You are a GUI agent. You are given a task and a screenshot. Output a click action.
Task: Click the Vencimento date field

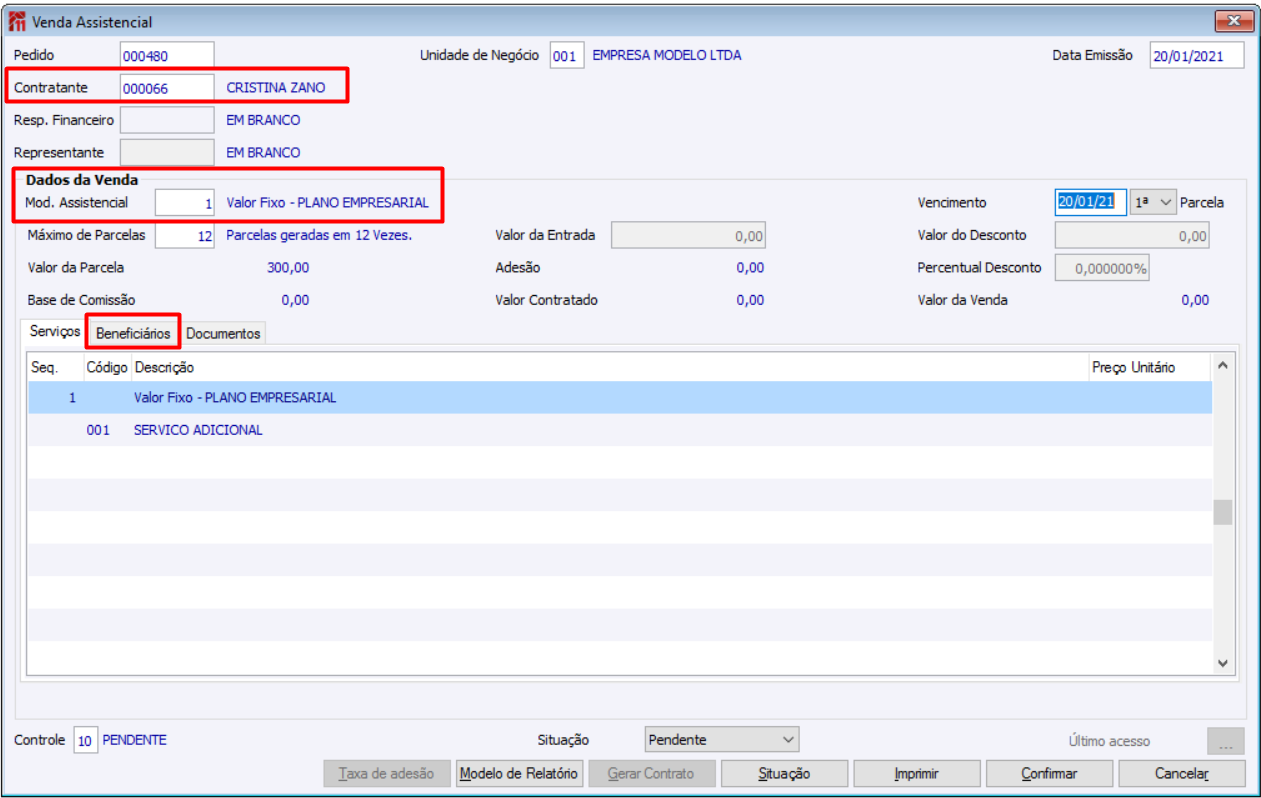[1092, 202]
